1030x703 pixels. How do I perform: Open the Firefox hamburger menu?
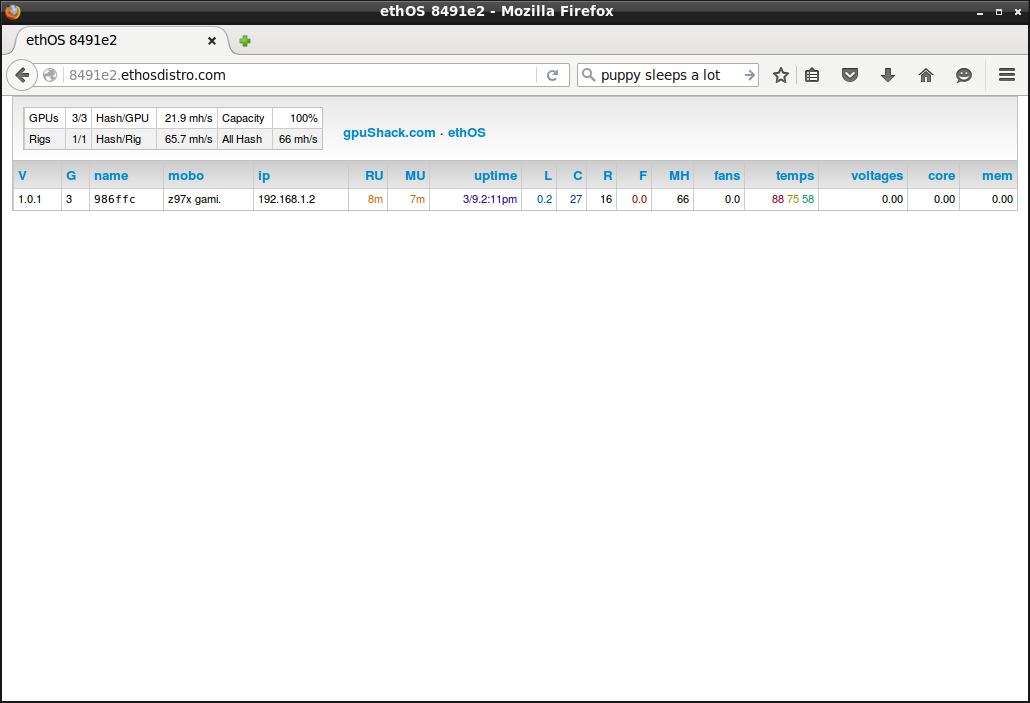(1007, 75)
